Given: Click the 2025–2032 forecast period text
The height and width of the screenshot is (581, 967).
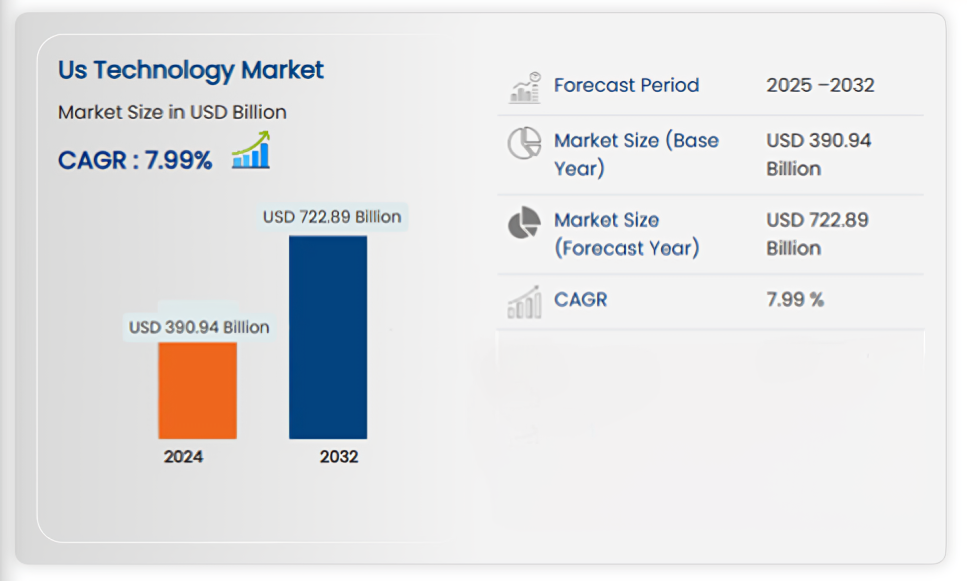Looking at the screenshot, I should click(821, 85).
